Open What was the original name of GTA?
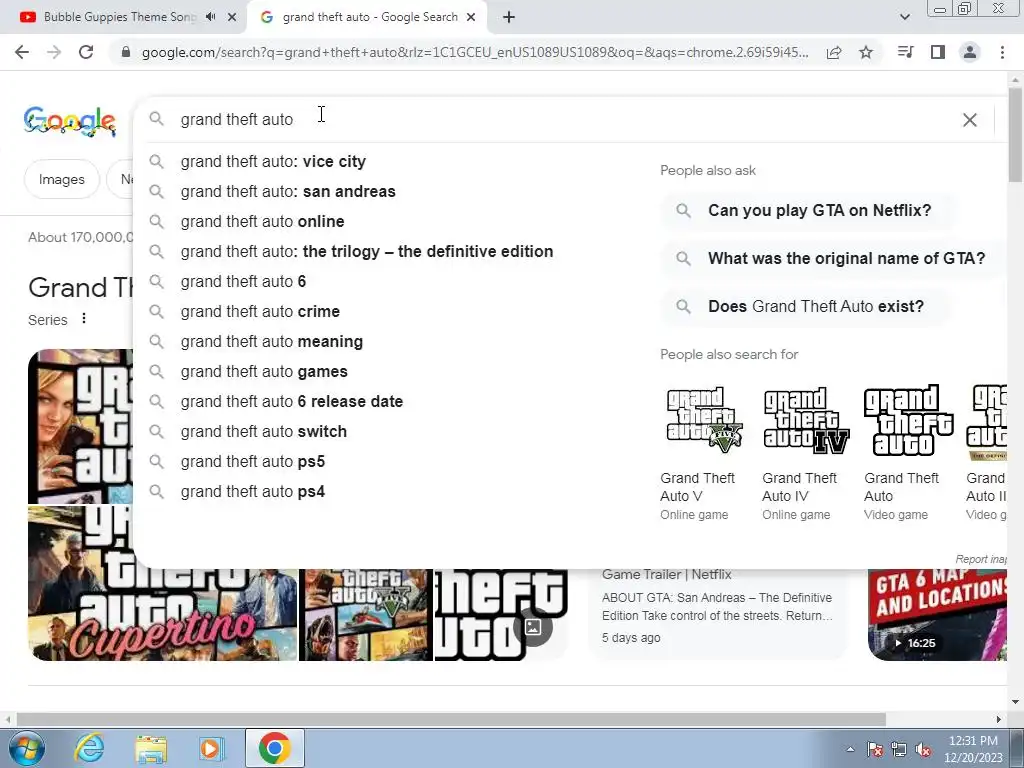1024x768 pixels. pyautogui.click(x=833, y=259)
